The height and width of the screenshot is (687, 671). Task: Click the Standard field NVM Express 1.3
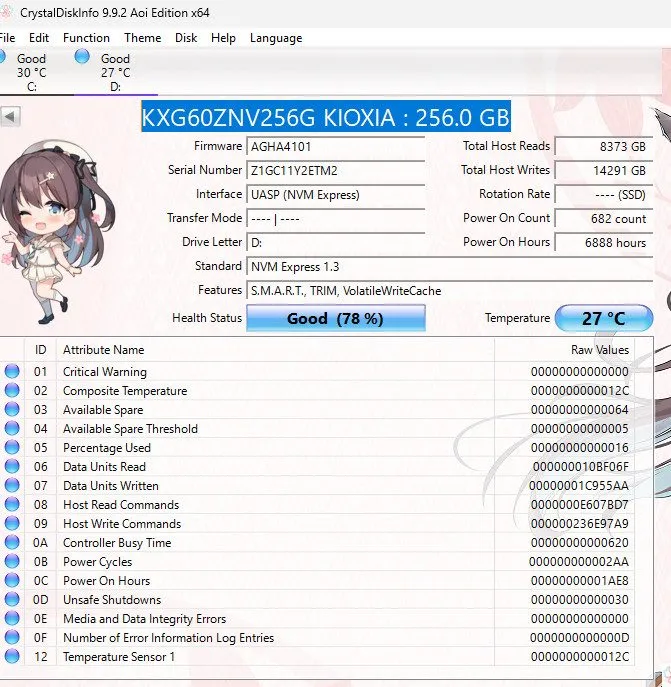point(449,267)
